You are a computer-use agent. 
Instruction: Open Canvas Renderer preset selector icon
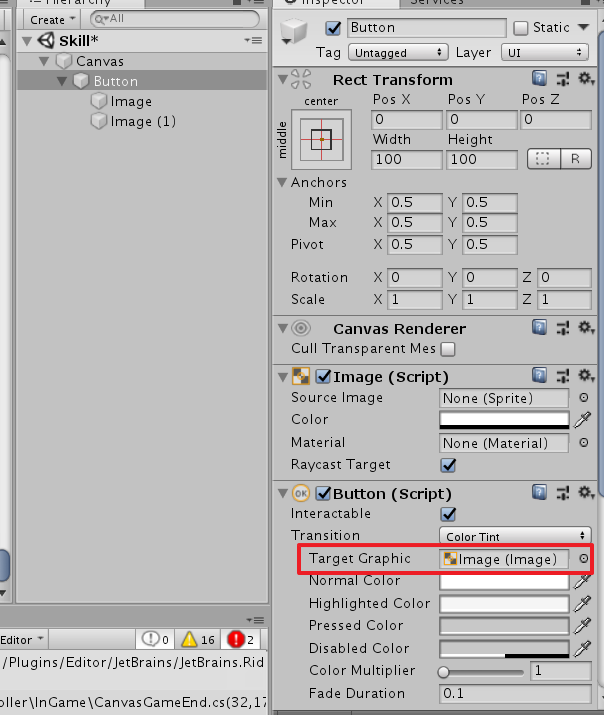563,328
